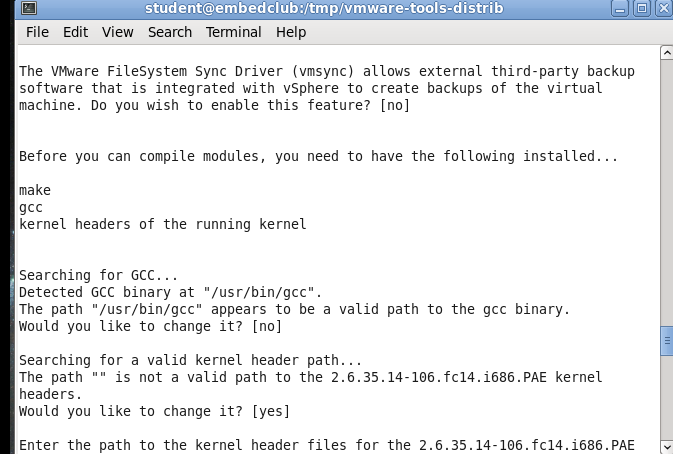Open the View menu
Image resolution: width=673 pixels, height=454 pixels.
(118, 32)
